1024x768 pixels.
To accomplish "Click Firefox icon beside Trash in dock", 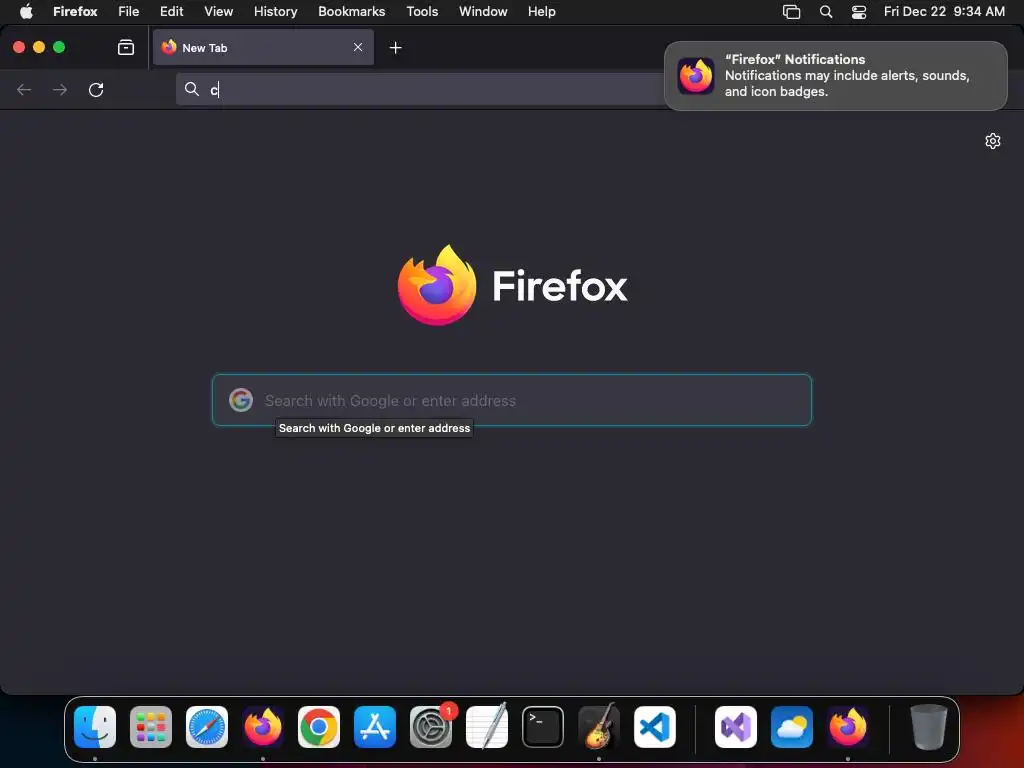I will coord(848,726).
